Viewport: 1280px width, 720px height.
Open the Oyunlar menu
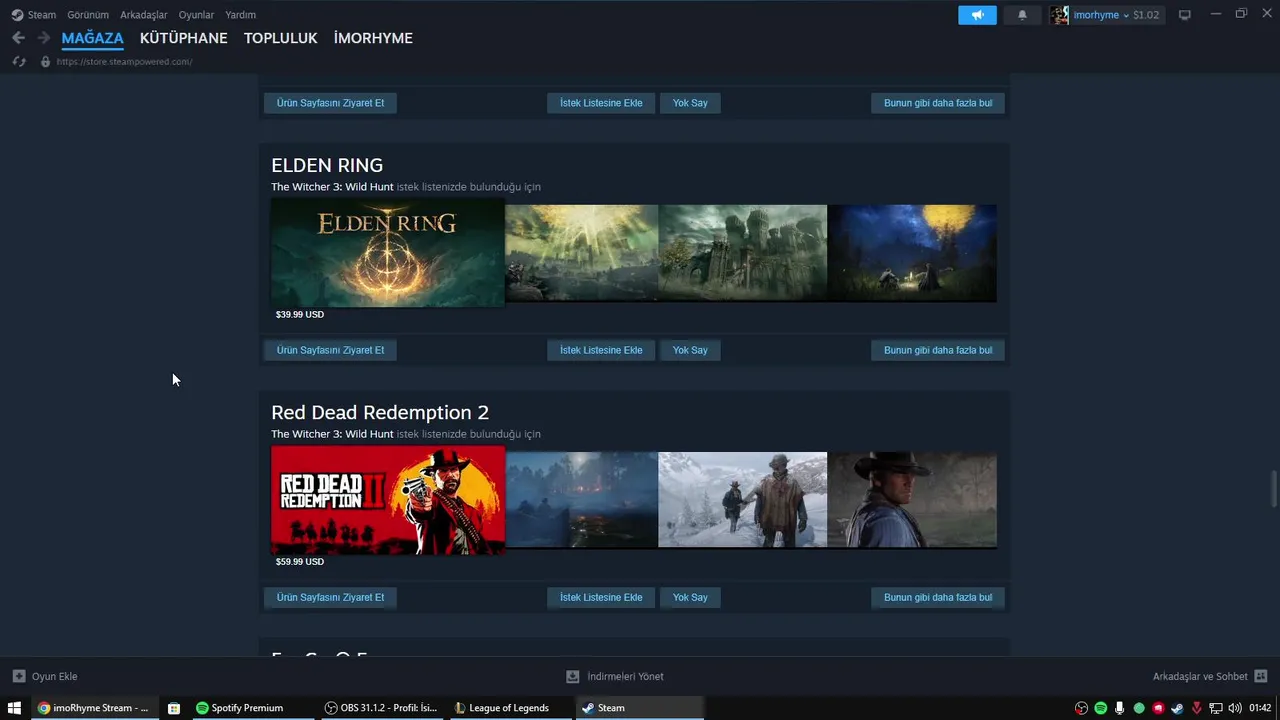[x=196, y=15]
